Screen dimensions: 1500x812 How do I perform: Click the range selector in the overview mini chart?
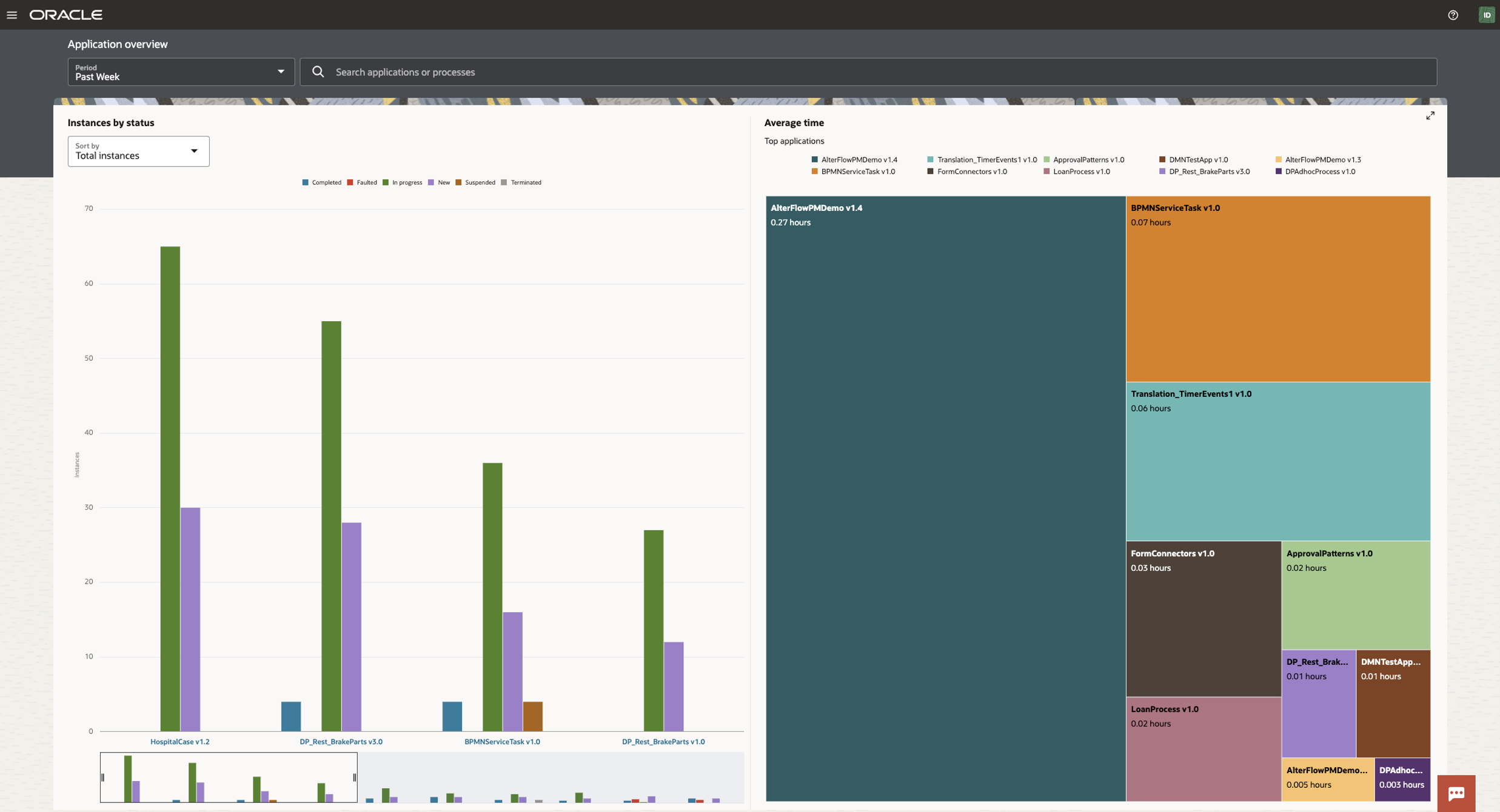click(x=227, y=777)
